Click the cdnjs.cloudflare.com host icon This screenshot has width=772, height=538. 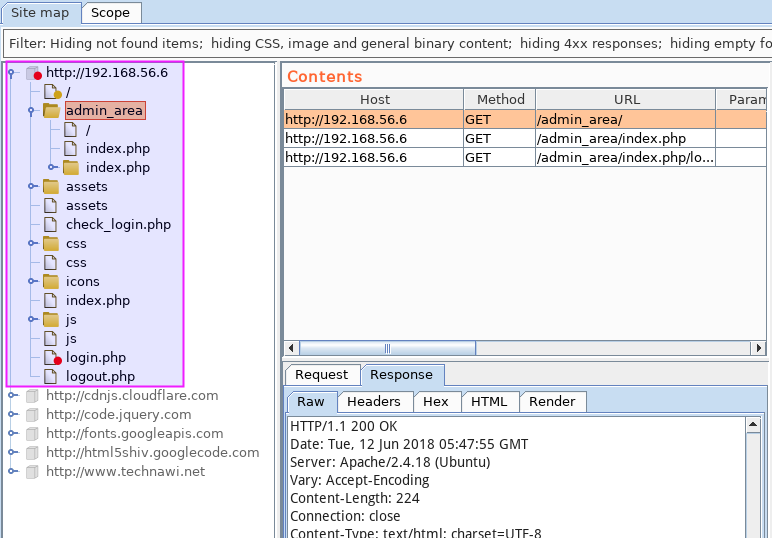32,396
